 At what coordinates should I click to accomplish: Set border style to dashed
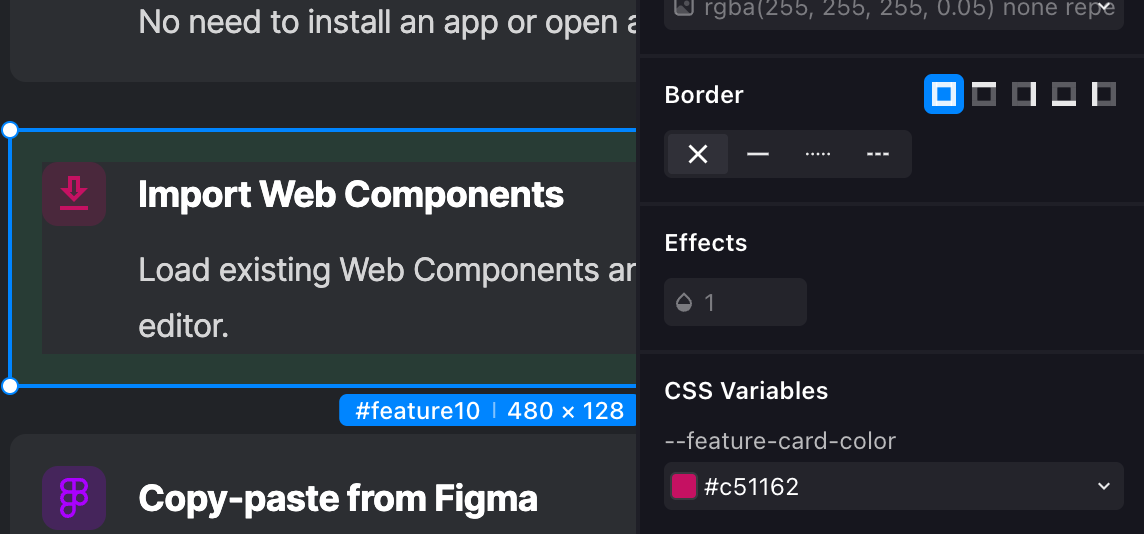[878, 154]
